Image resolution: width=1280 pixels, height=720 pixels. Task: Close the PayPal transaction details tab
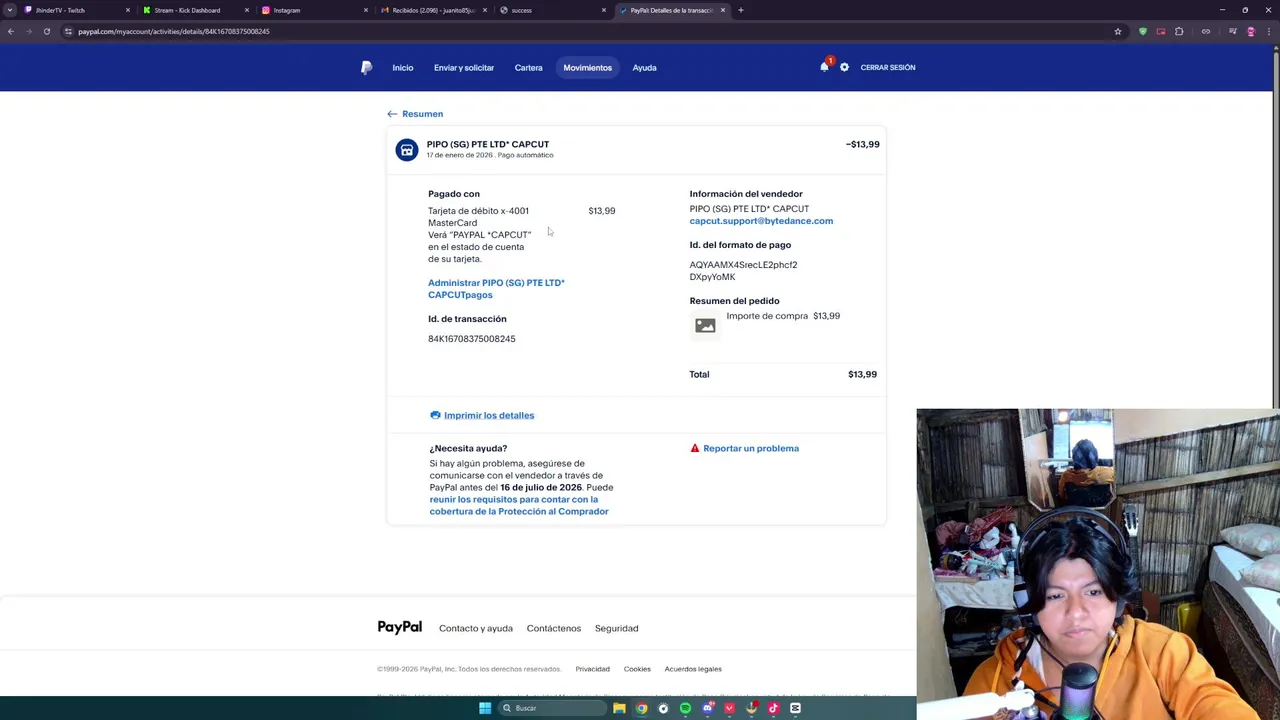723,10
